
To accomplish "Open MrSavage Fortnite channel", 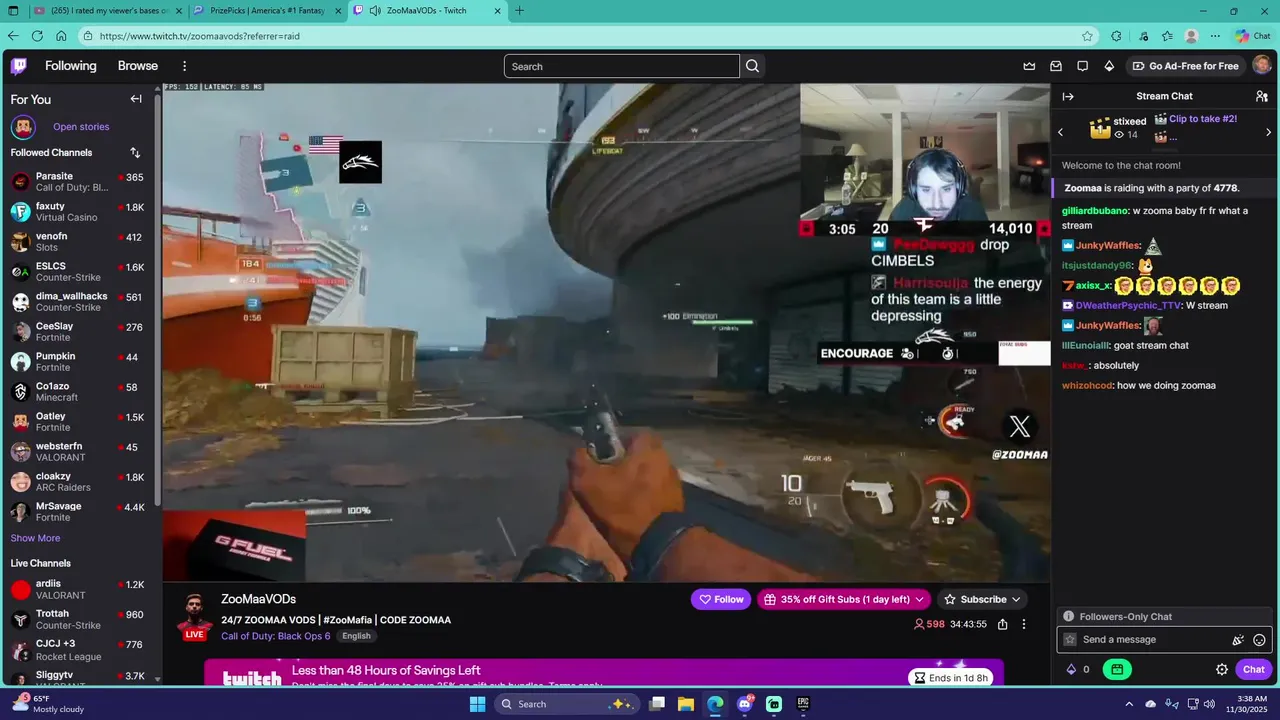I will (x=78, y=512).
